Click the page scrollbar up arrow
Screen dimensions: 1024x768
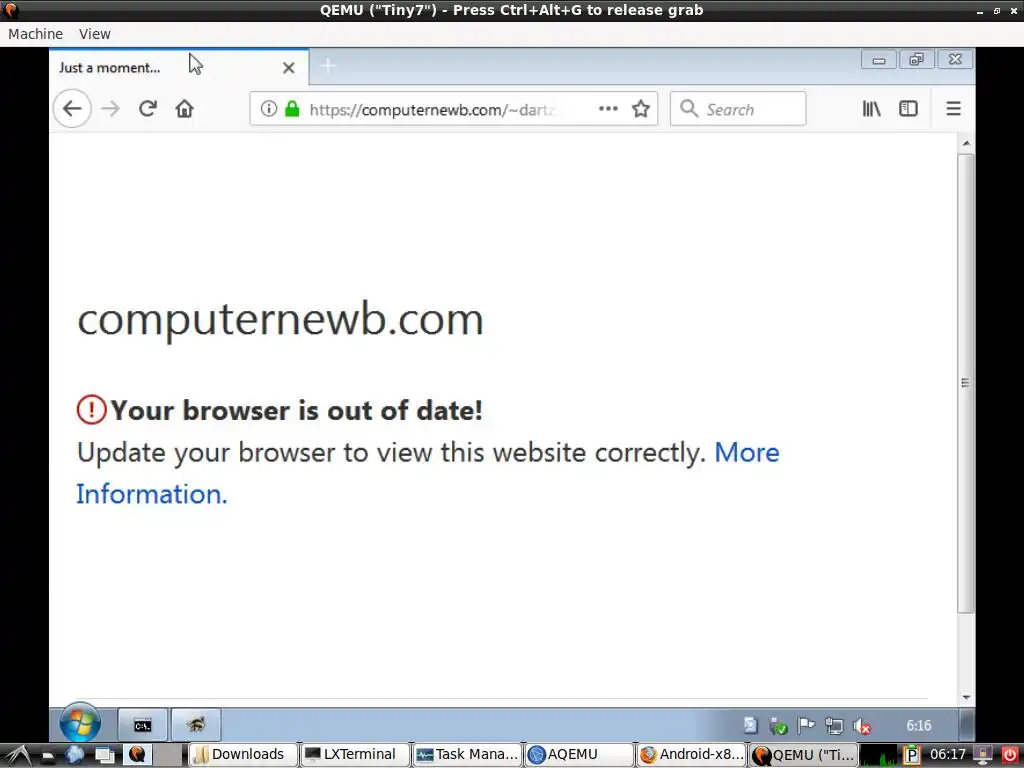[x=966, y=143]
